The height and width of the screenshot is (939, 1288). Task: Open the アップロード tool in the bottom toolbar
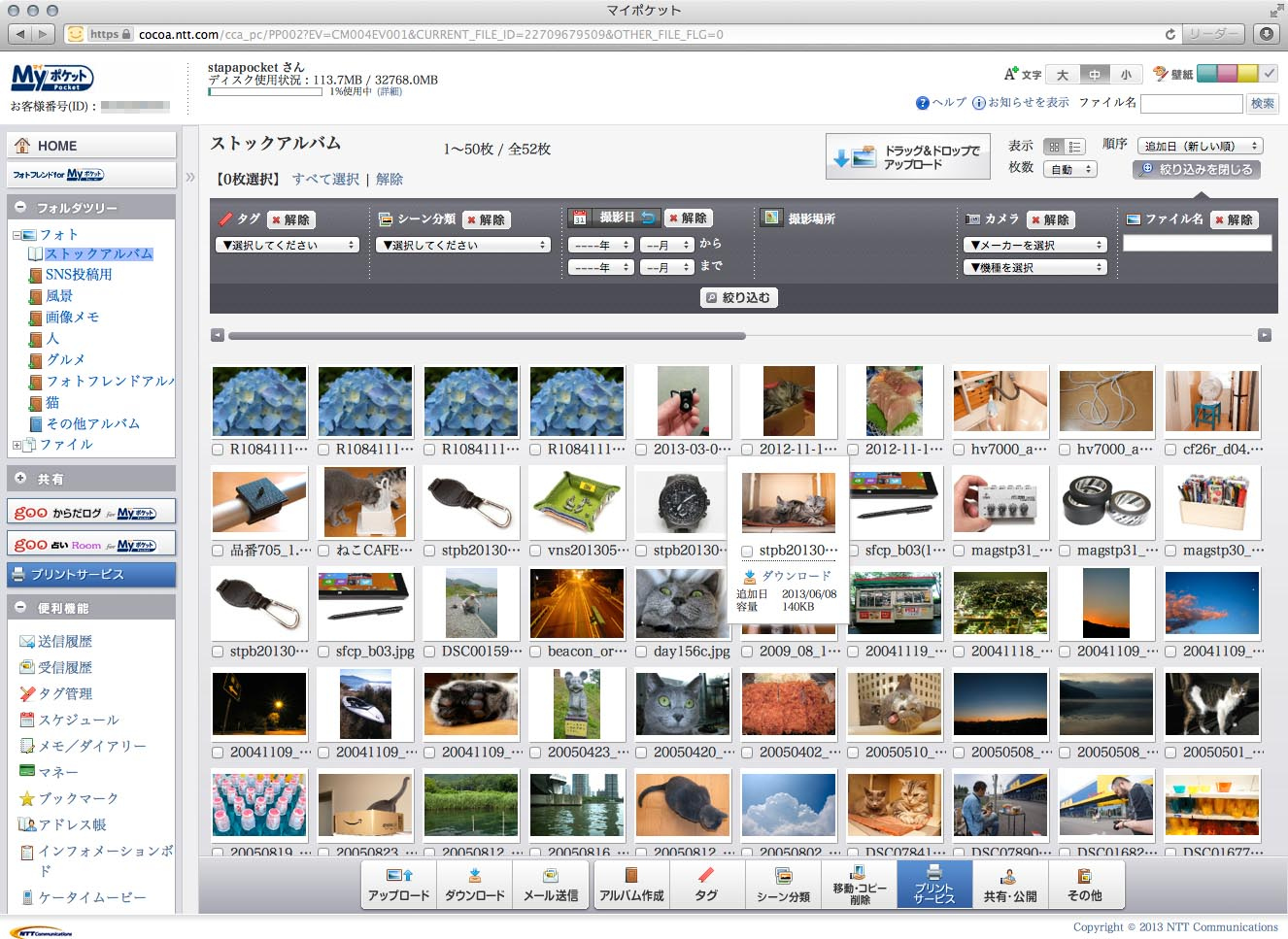pyautogui.click(x=398, y=884)
